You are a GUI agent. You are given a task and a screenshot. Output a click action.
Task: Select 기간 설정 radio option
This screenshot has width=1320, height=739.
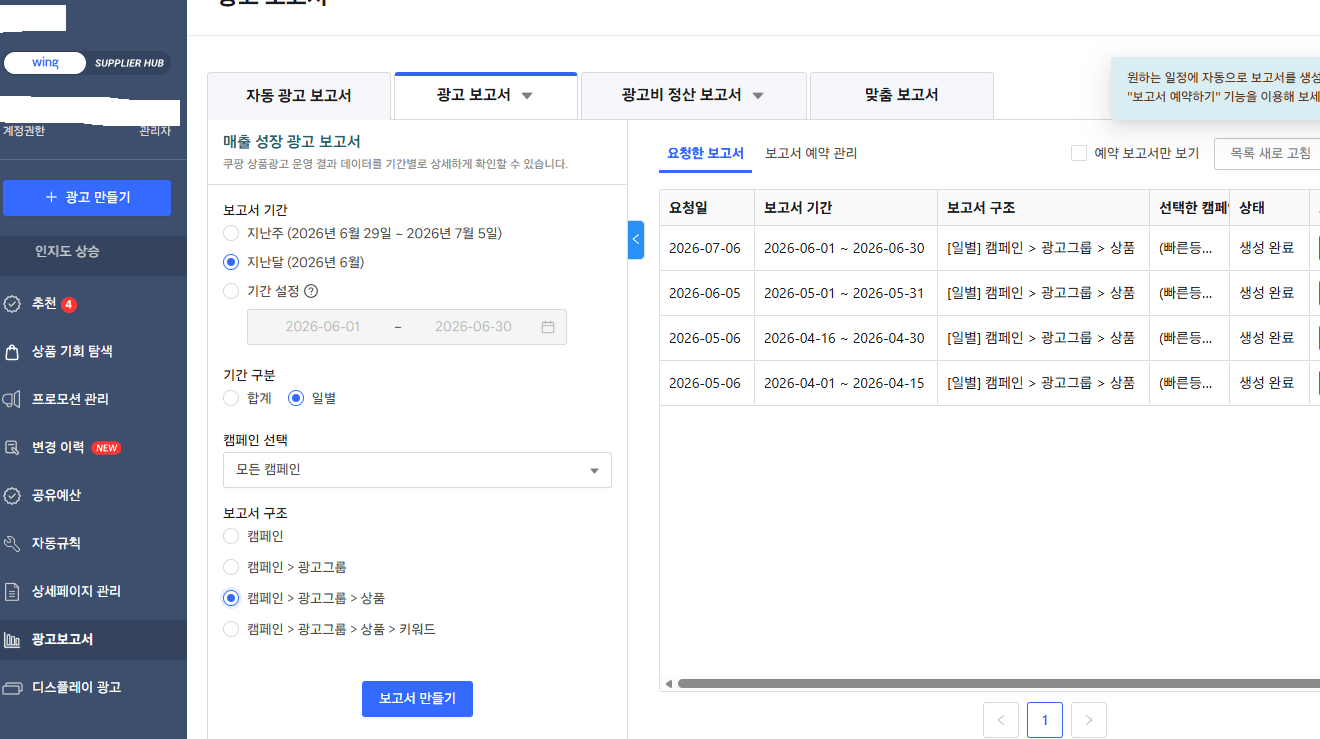coord(231,291)
